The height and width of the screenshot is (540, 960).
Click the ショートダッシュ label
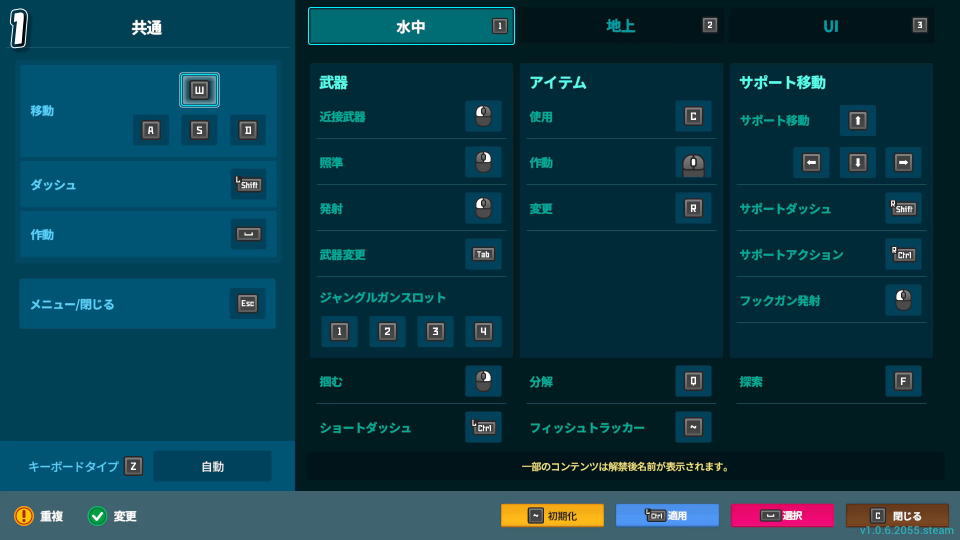tap(366, 428)
